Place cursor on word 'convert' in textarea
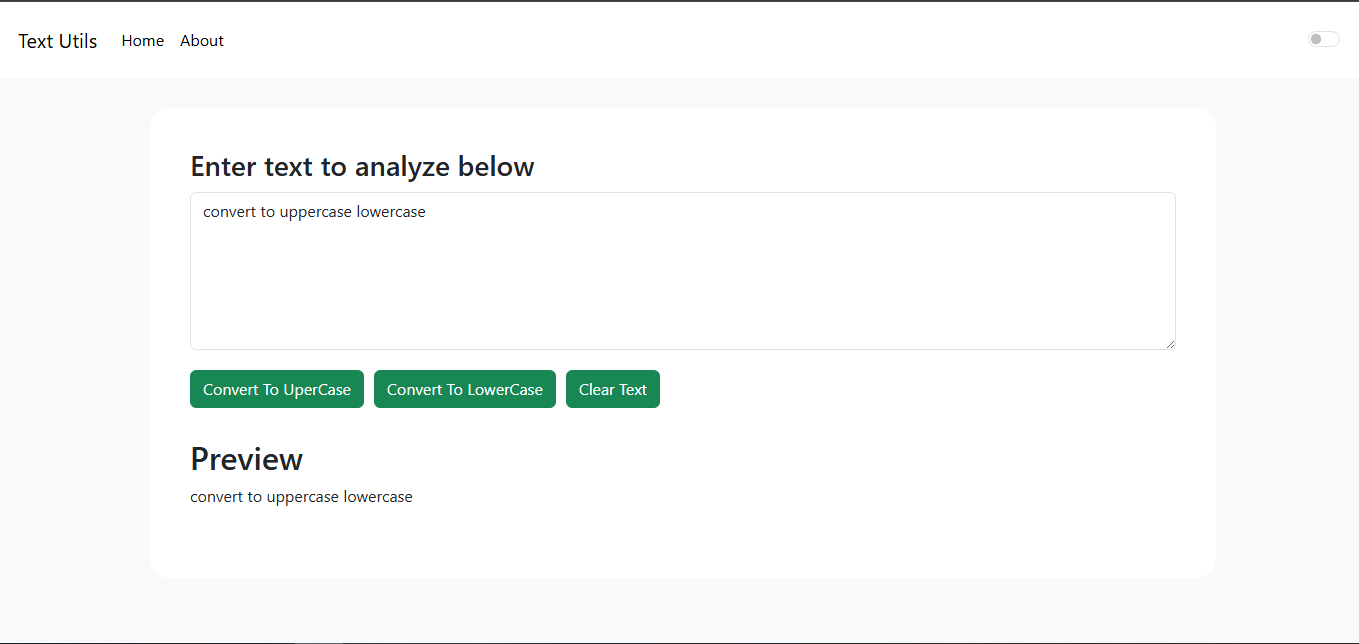The image size is (1359, 644). [230, 212]
